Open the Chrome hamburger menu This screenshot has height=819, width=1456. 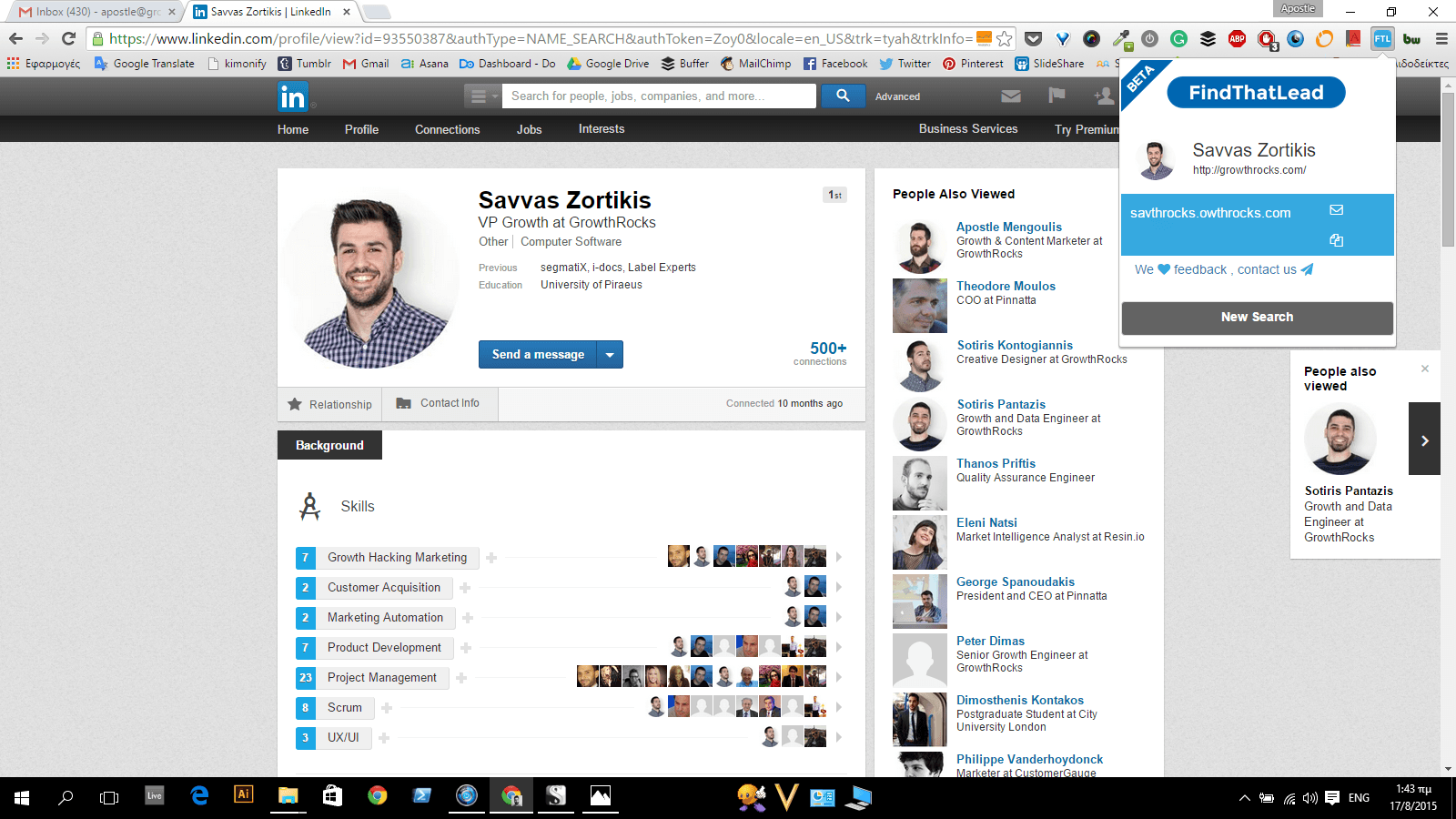pos(1441,38)
